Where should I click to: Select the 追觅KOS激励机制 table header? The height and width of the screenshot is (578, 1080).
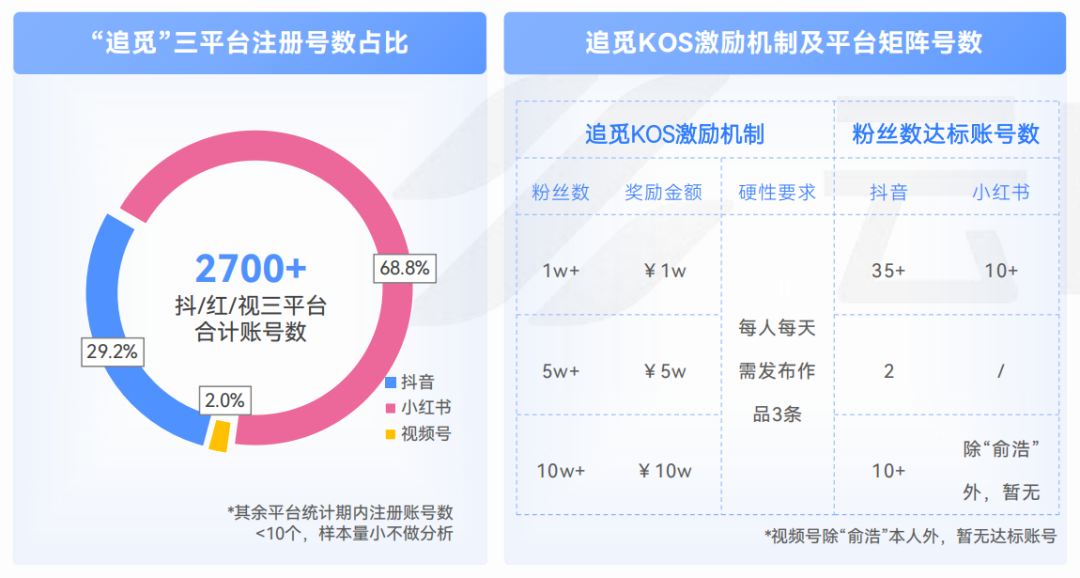[x=675, y=134]
